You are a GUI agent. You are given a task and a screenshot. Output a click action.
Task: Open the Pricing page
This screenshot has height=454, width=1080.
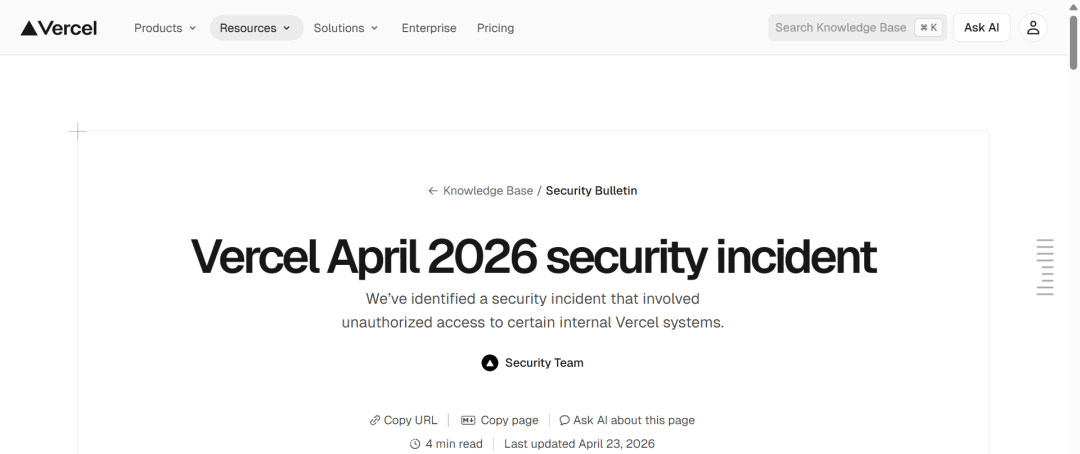[x=495, y=28]
